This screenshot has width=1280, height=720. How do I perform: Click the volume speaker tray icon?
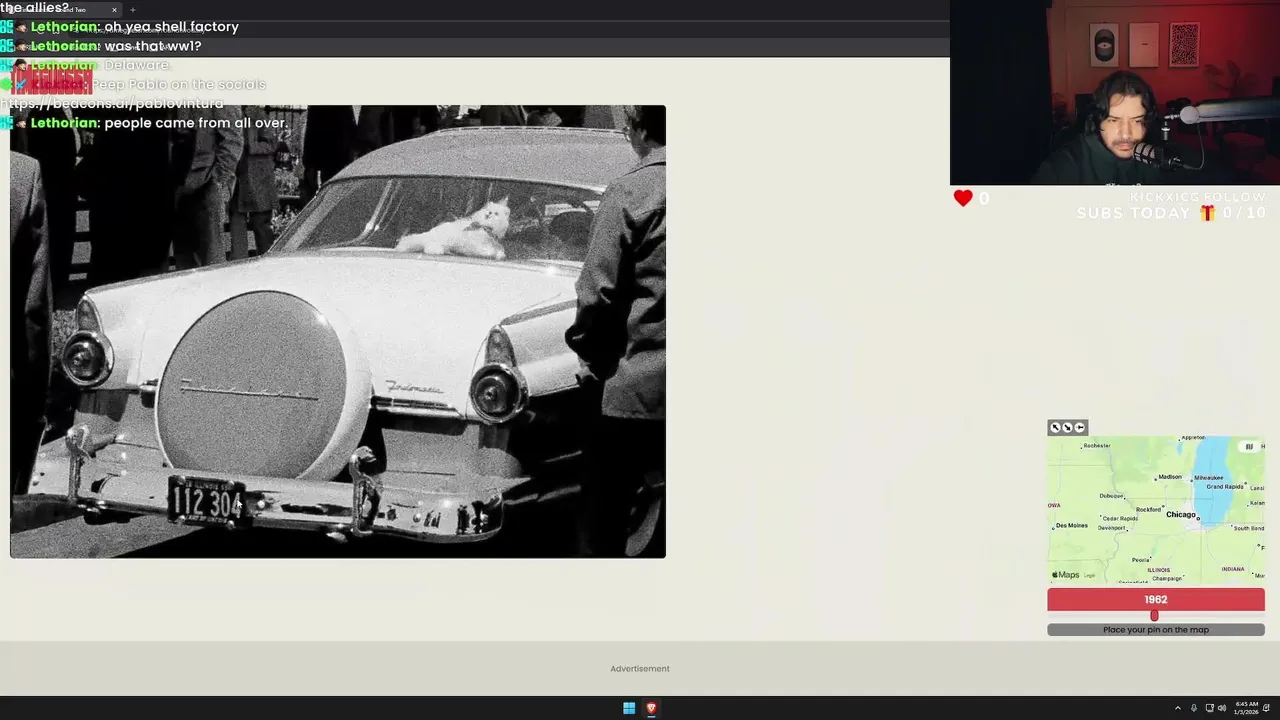point(1222,708)
